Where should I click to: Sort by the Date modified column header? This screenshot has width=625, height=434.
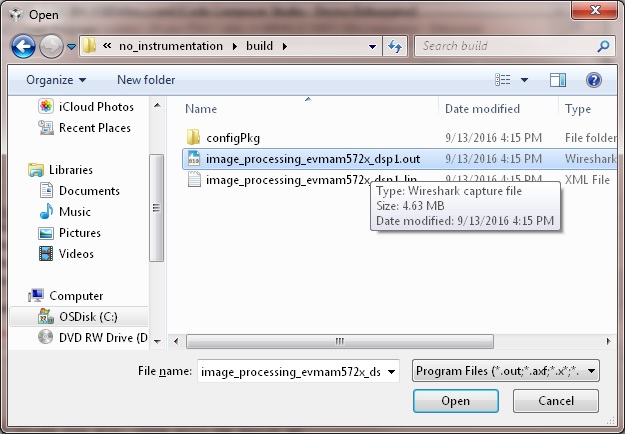(x=481, y=109)
